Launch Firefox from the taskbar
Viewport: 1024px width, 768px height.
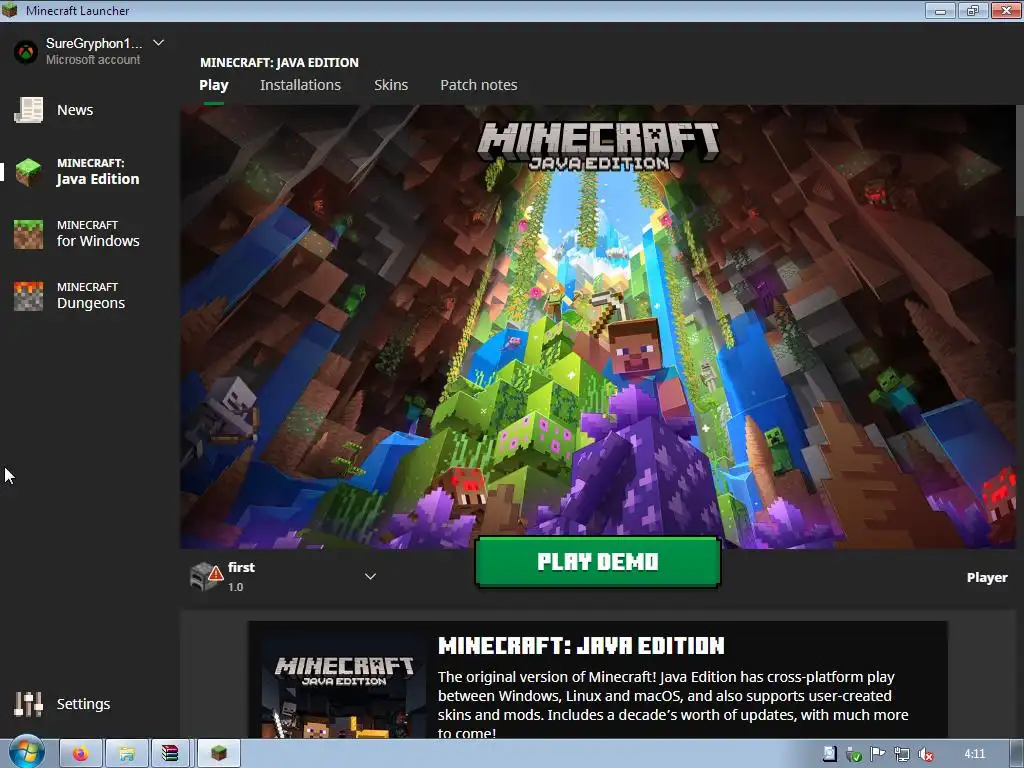[81, 754]
